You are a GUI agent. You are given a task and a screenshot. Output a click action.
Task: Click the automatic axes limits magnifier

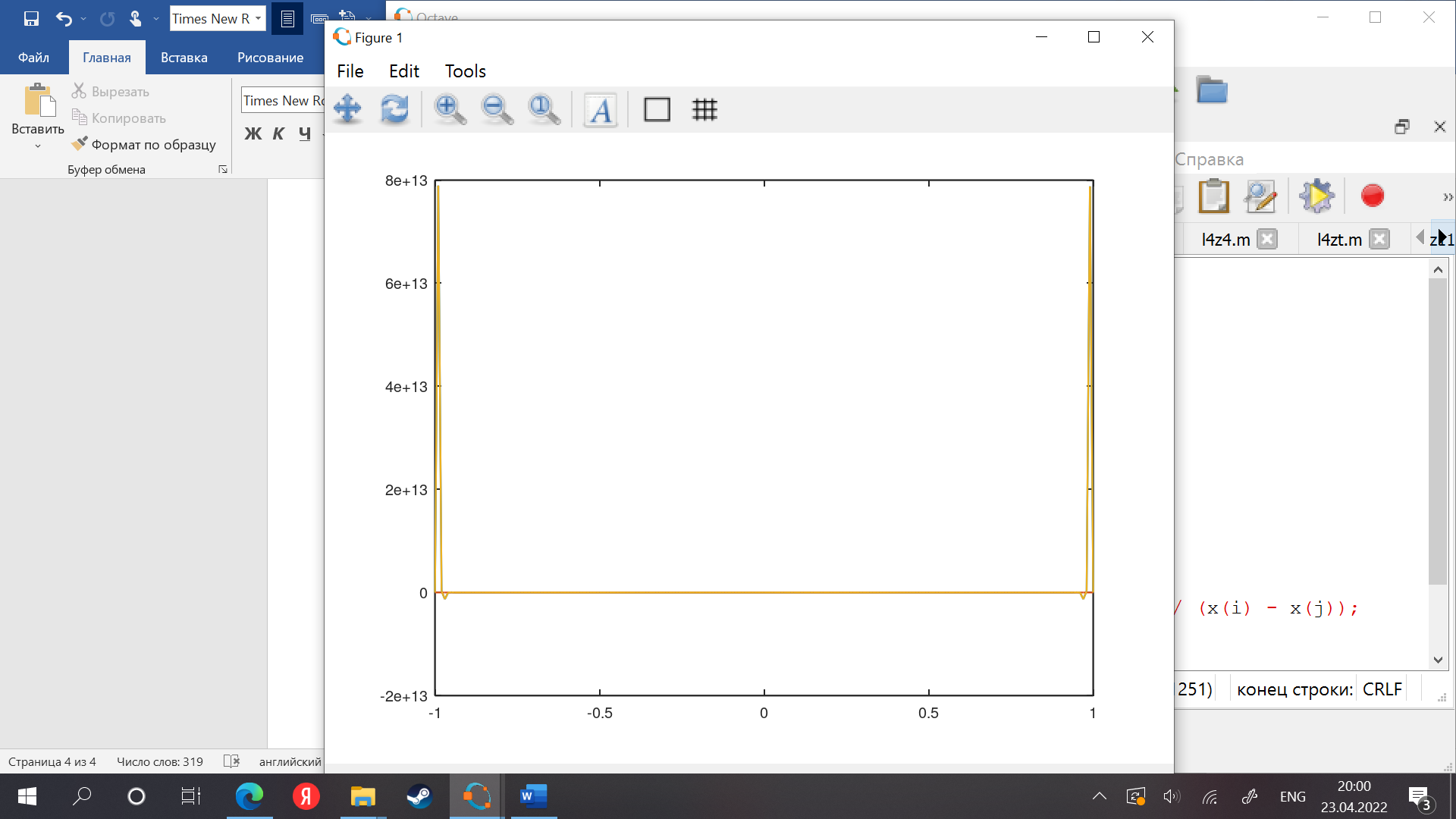tap(544, 109)
